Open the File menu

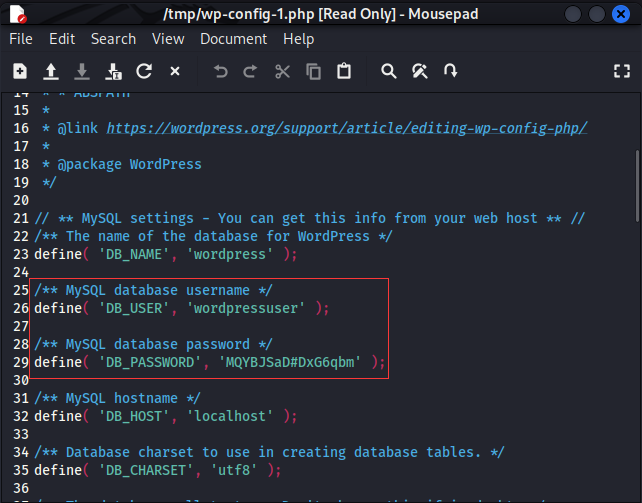21,39
